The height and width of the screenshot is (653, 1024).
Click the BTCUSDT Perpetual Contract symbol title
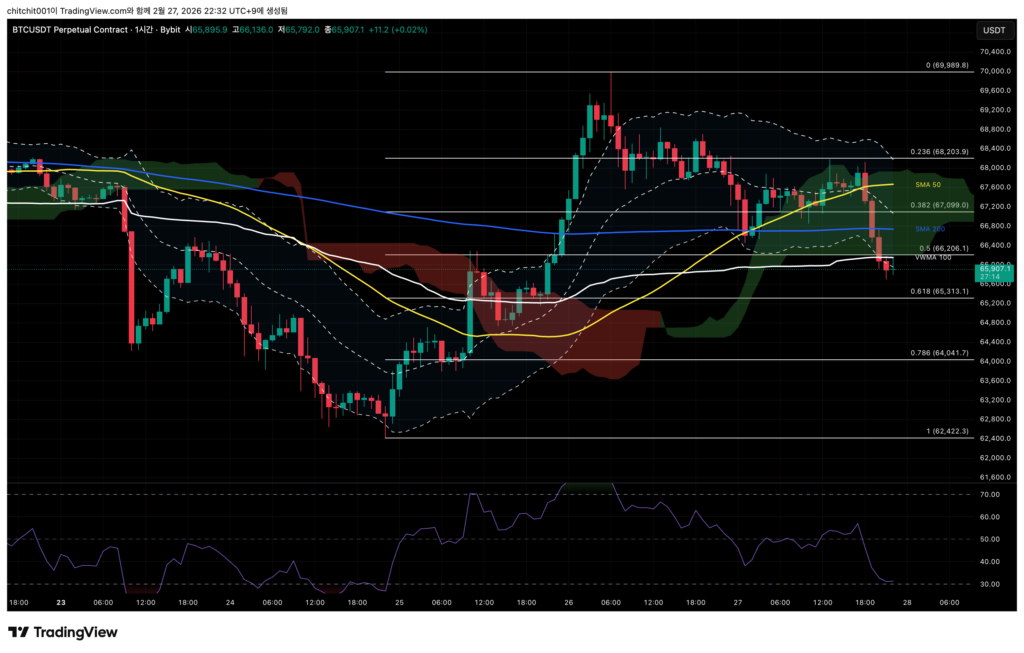tap(69, 30)
